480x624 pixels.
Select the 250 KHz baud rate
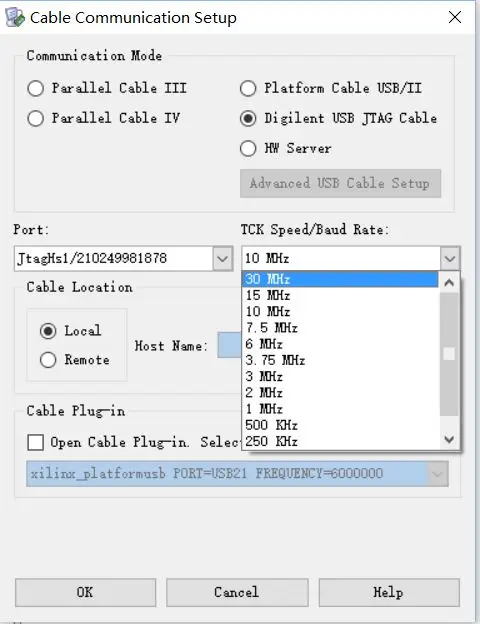340,442
